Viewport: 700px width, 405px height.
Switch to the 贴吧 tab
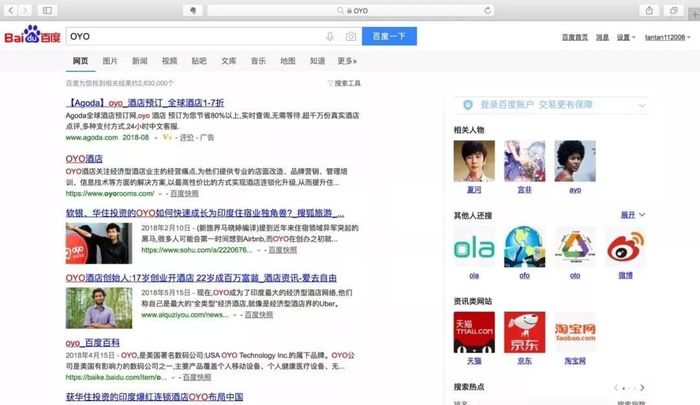click(x=199, y=61)
